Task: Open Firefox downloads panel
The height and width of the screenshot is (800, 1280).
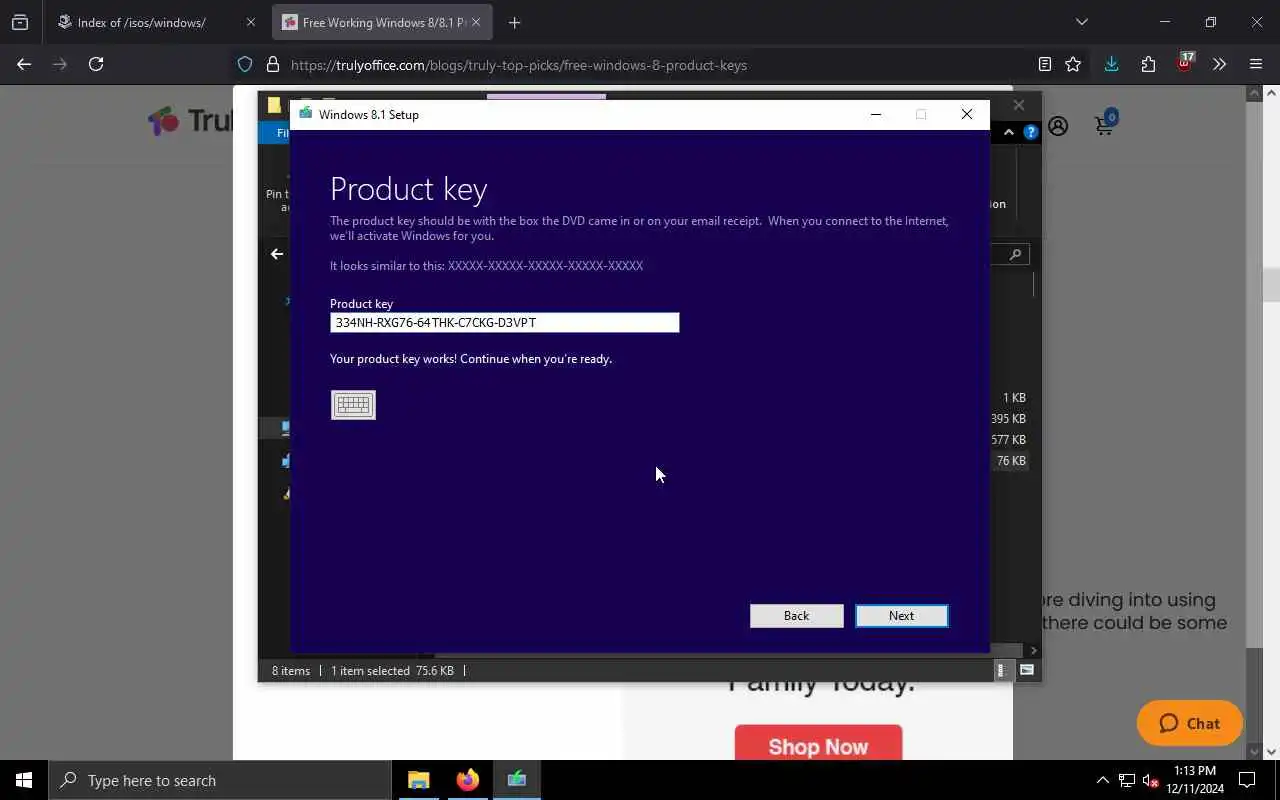Action: (x=1111, y=64)
